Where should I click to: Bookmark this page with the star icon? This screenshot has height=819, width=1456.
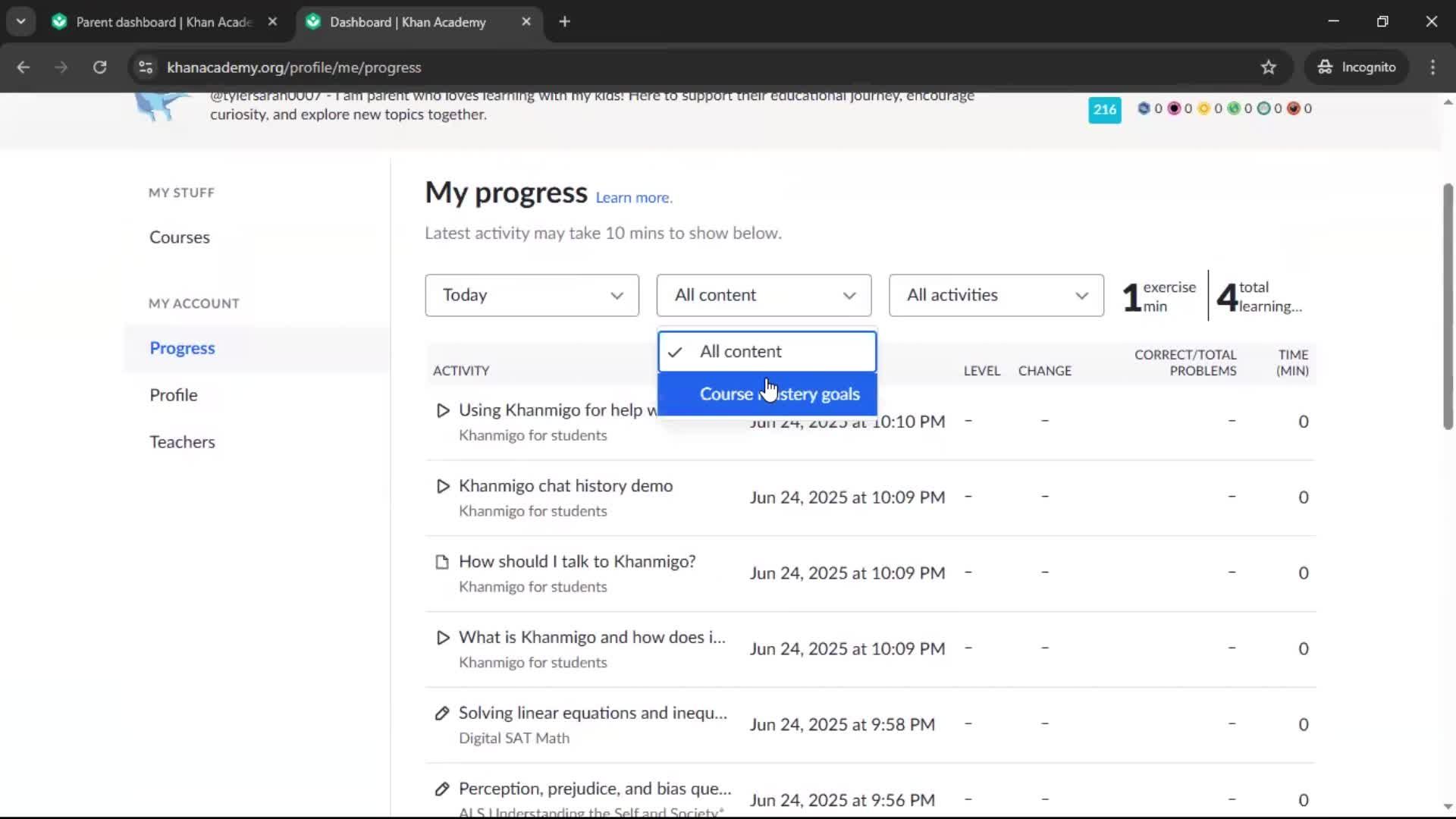coord(1269,67)
